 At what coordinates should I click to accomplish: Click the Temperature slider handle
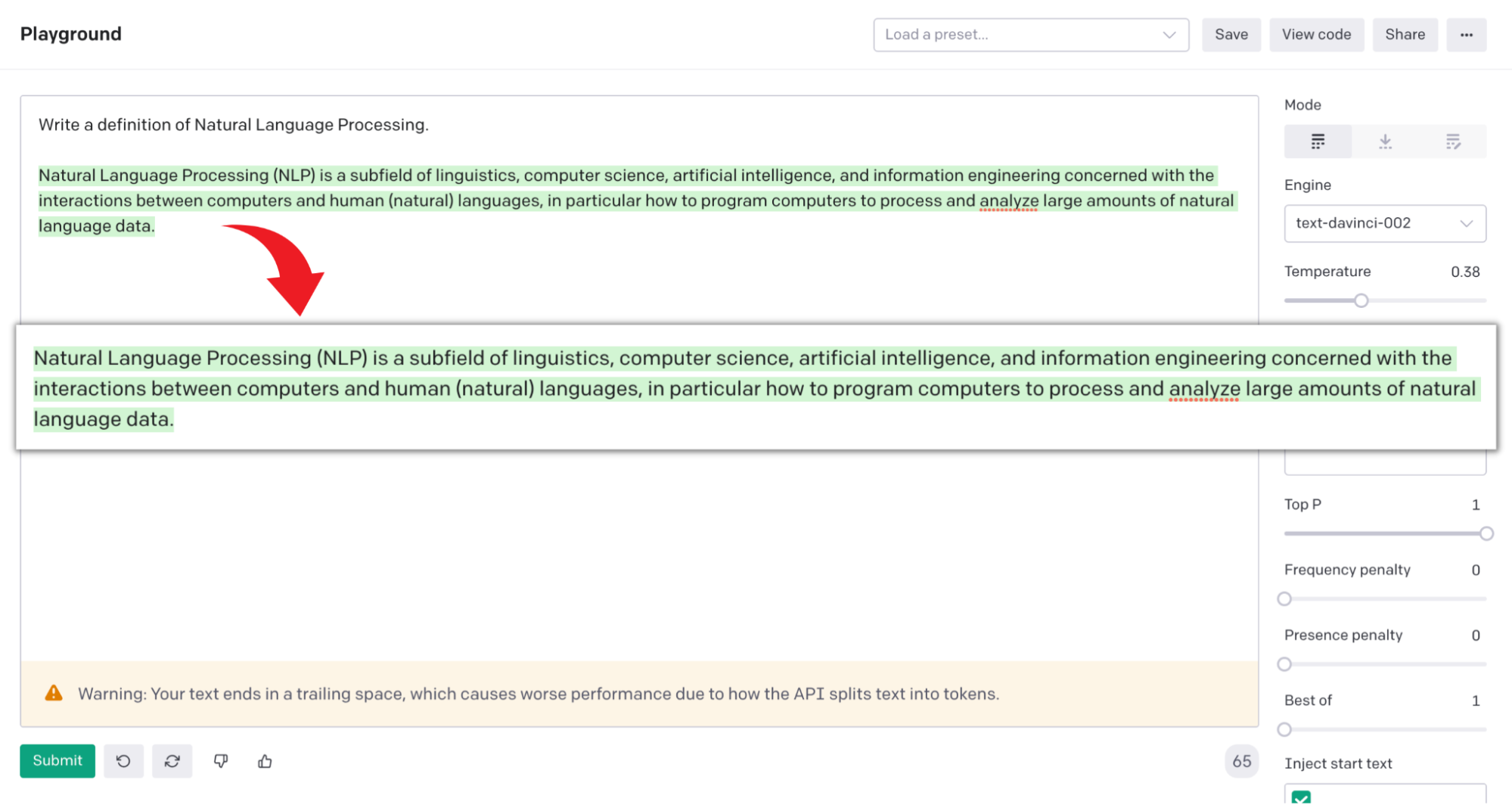1361,300
